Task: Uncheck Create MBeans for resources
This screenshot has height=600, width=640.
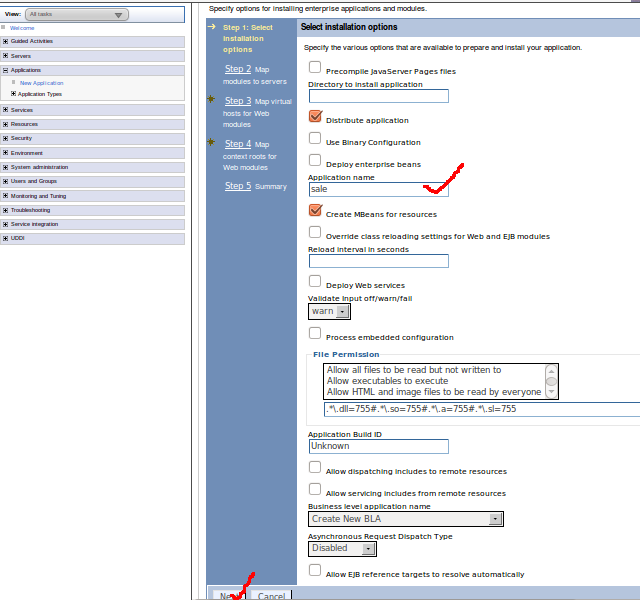Action: point(315,210)
